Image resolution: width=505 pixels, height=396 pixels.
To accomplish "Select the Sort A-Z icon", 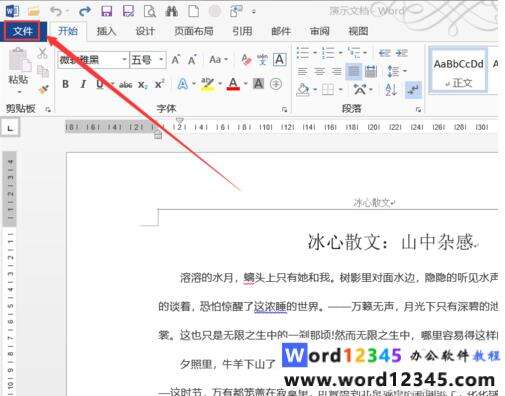I will point(390,89).
